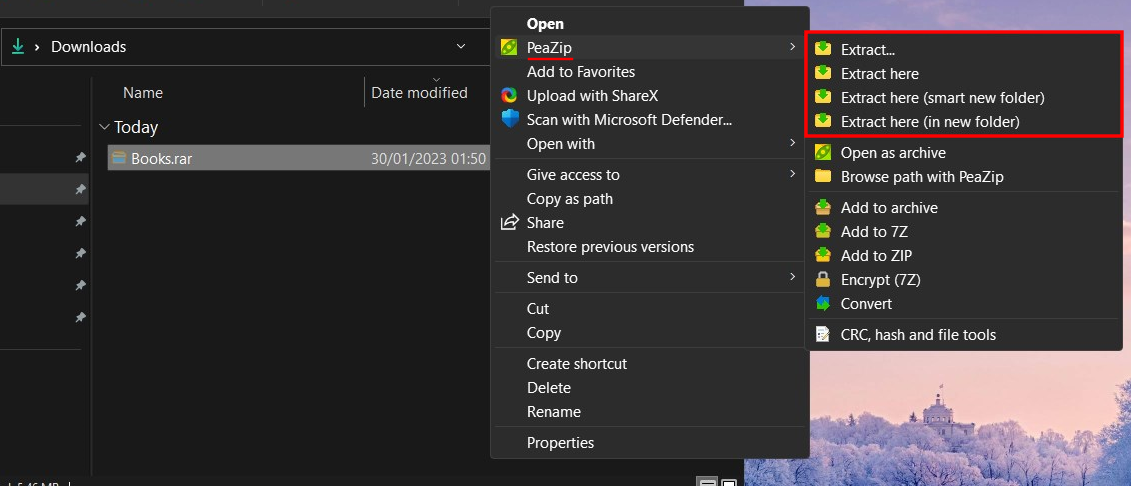Click the Browse path with PeaZip folder icon
The height and width of the screenshot is (486, 1131).
point(823,177)
